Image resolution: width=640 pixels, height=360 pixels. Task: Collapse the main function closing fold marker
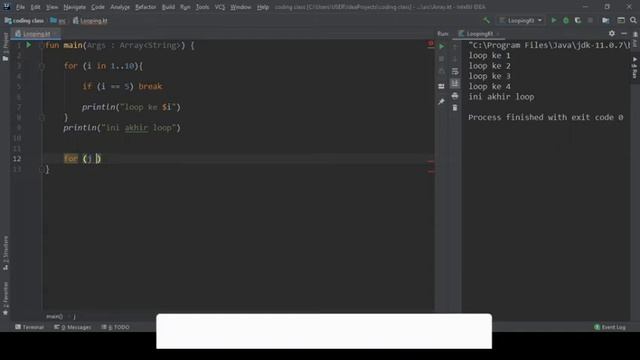coord(42,169)
